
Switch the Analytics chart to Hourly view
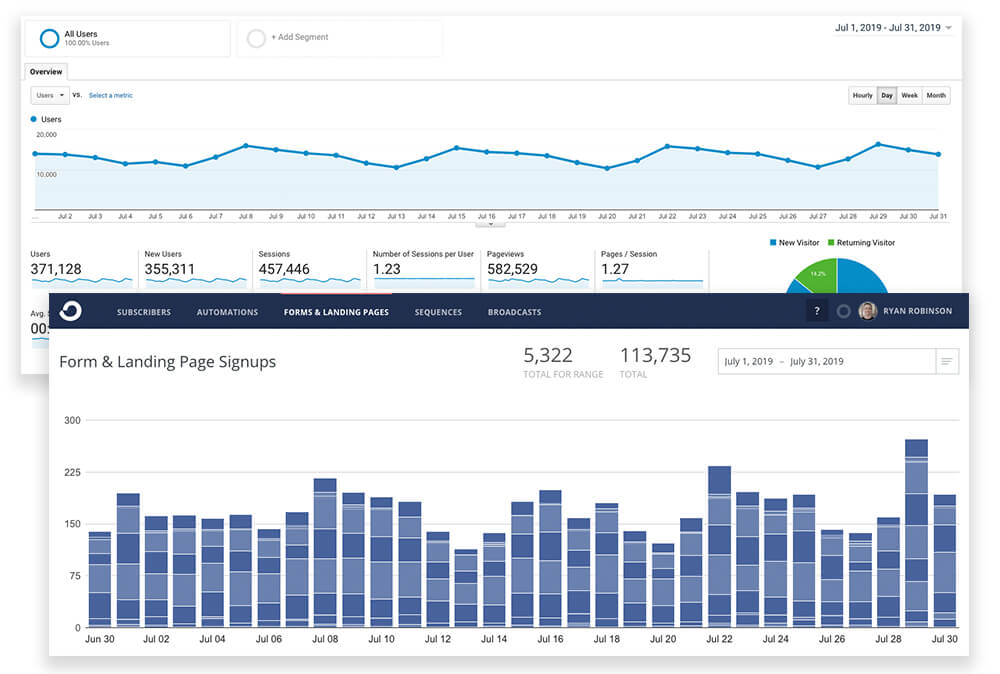tap(862, 95)
